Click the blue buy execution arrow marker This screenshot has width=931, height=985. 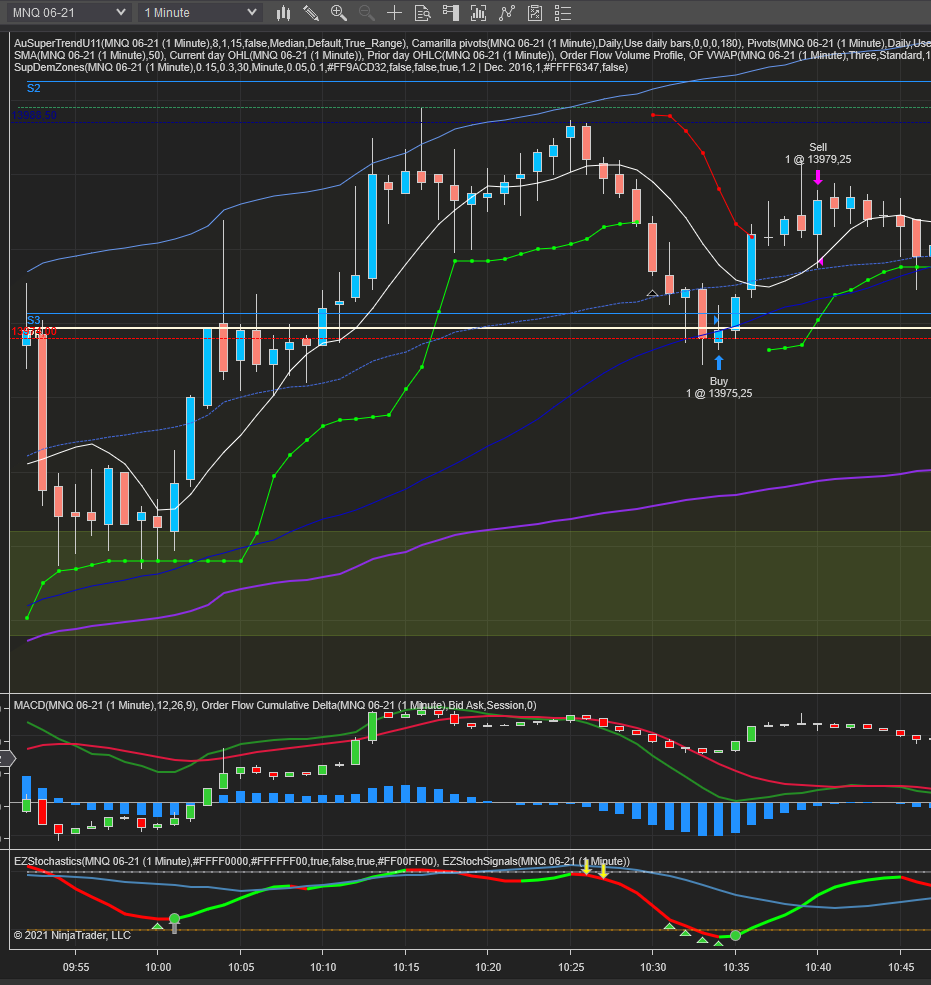pyautogui.click(x=719, y=362)
